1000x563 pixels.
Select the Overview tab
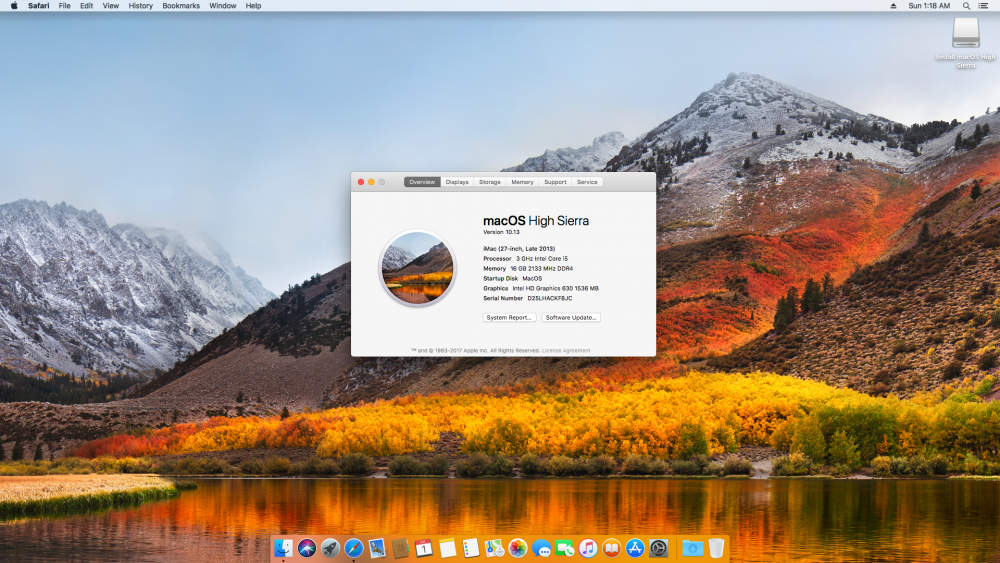422,182
